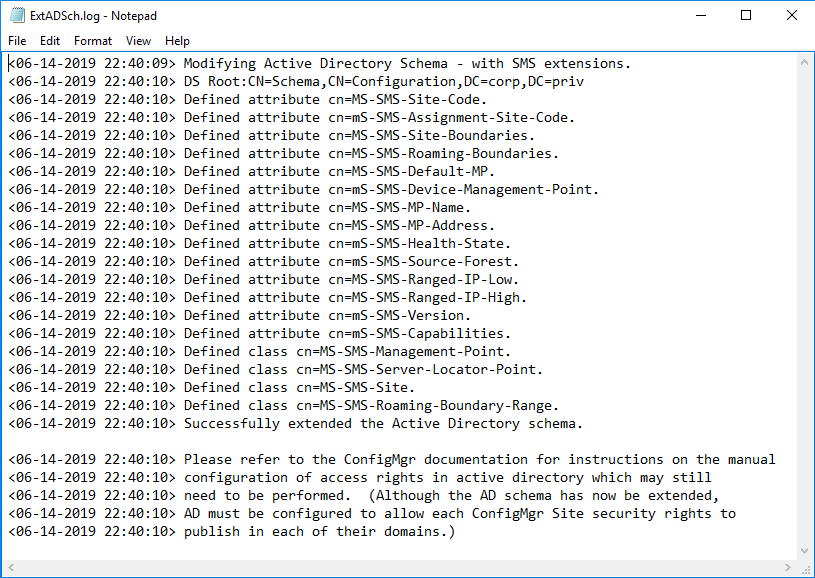Click the 'cn=mS-SMS-Capabilities' attribute text
The image size is (815, 578).
420,333
